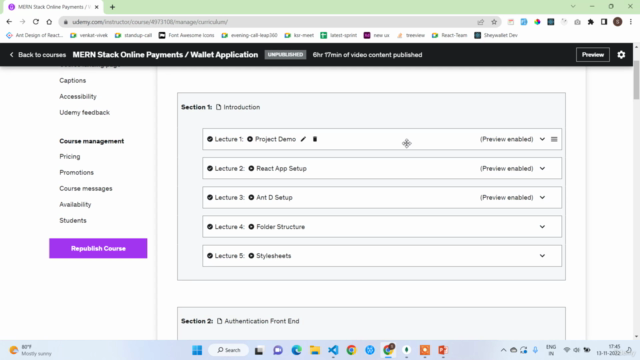Click Stylesheets lecture title
The height and width of the screenshot is (360, 640).
[x=273, y=256]
